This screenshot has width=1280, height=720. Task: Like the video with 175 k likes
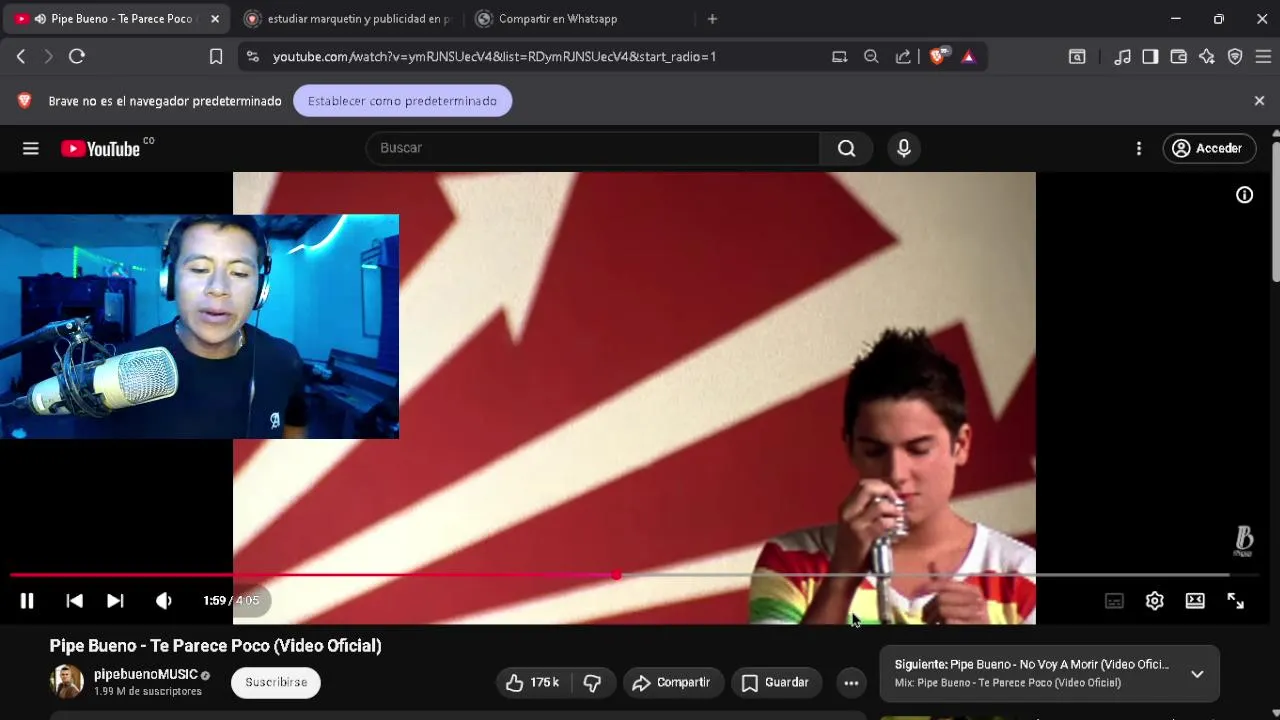(531, 682)
